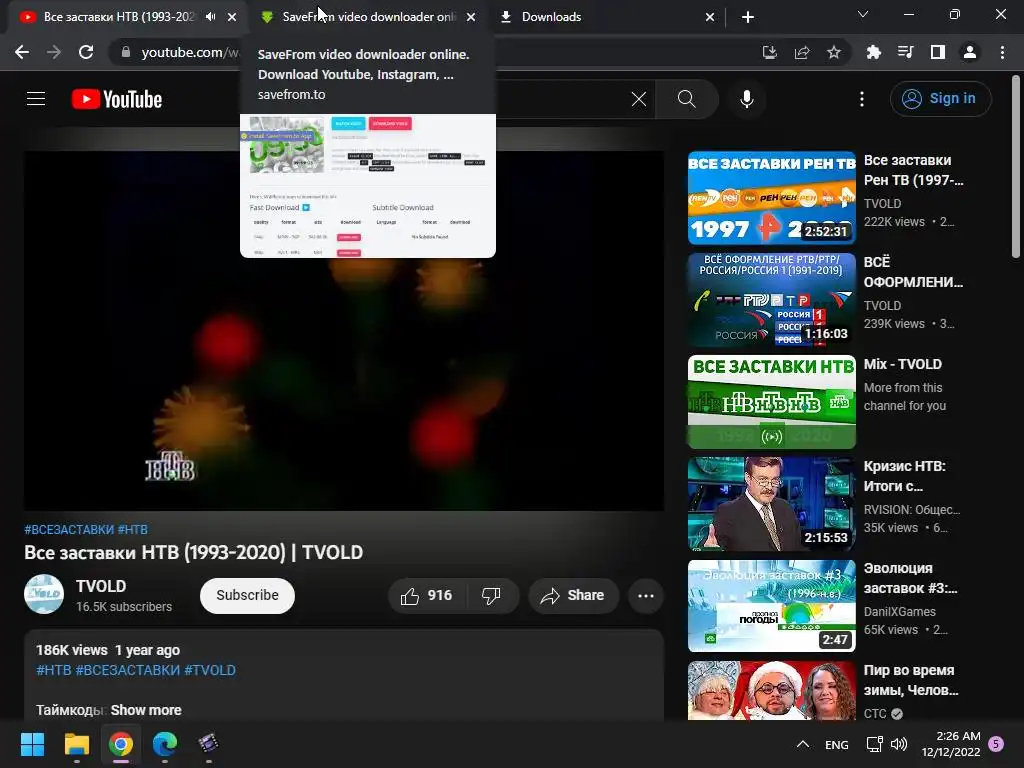Expand the description with Show more
The width and height of the screenshot is (1024, 768).
pos(146,710)
